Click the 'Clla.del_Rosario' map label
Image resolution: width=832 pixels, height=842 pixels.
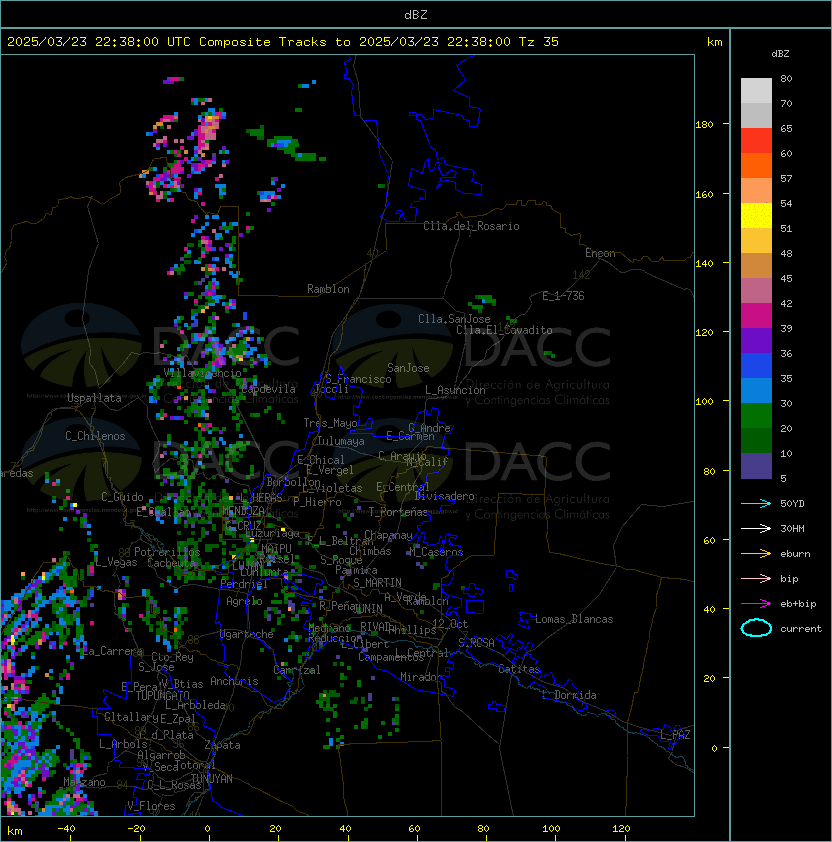pos(471,226)
